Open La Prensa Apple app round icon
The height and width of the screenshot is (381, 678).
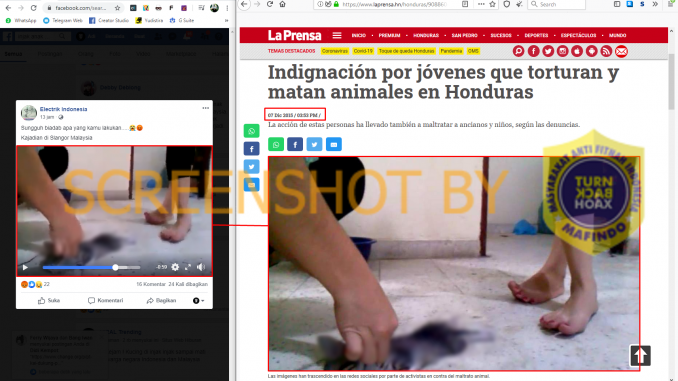pyautogui.click(x=577, y=51)
